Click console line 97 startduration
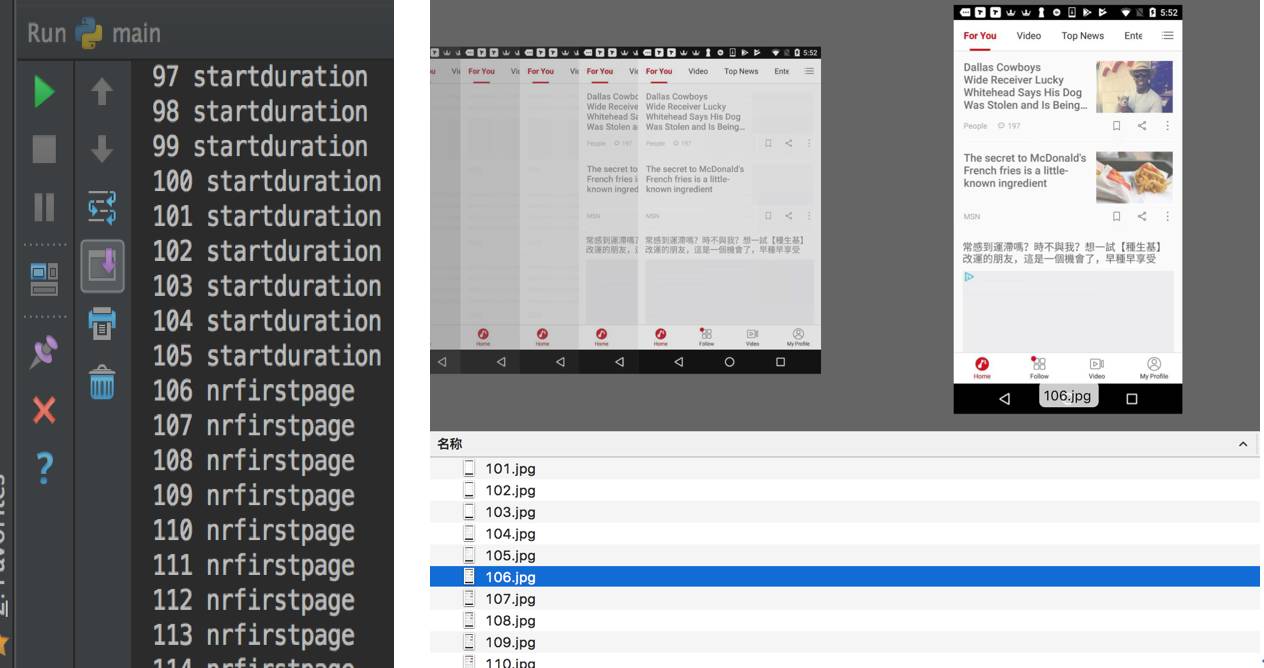This screenshot has height=668, width=1264. click(260, 77)
